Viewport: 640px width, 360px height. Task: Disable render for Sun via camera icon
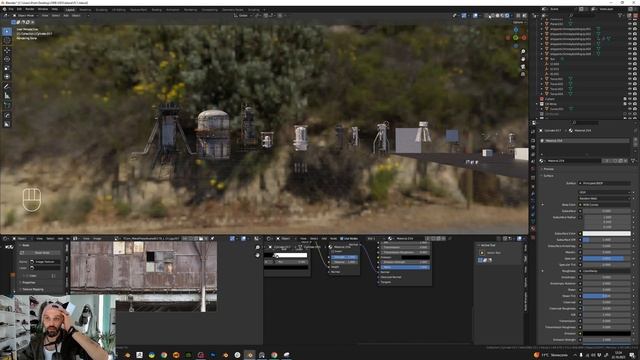click(x=635, y=59)
